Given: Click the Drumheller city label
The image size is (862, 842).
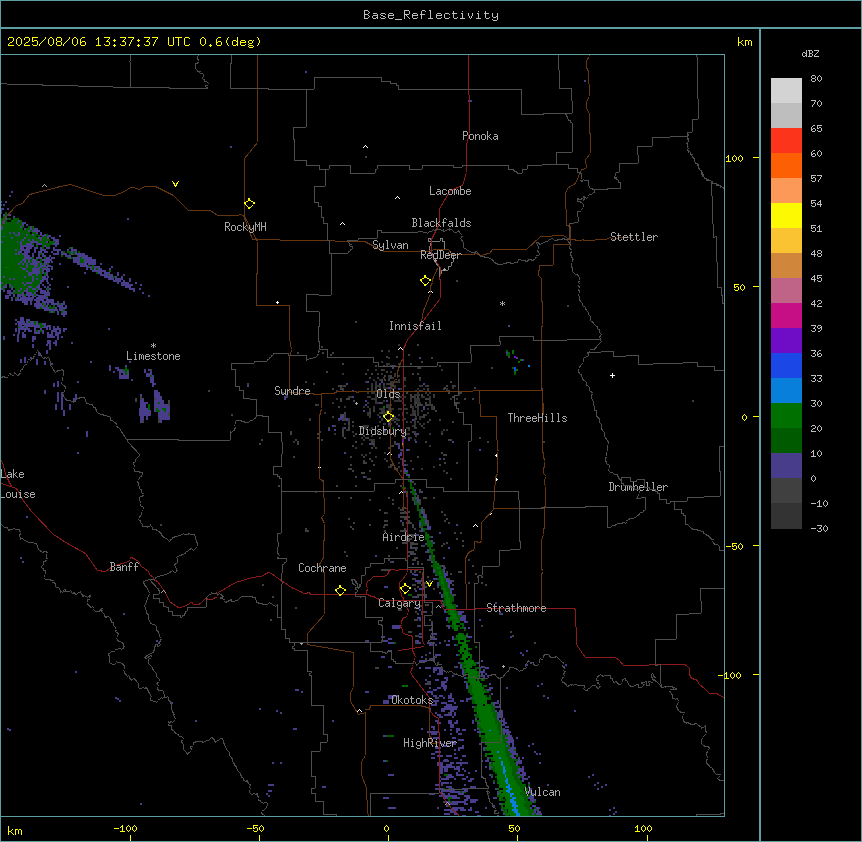Looking at the screenshot, I should click(x=638, y=487).
